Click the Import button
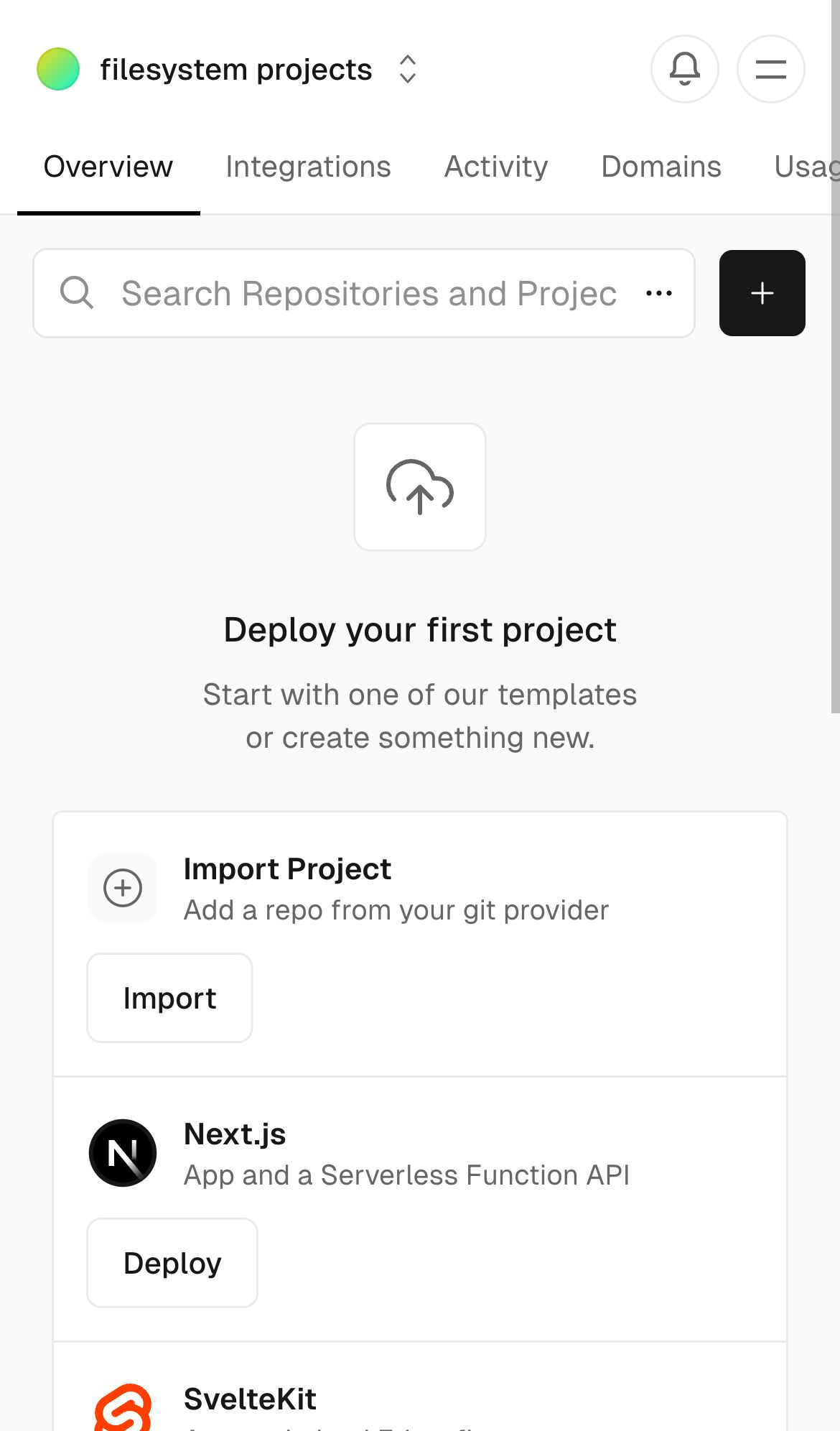Image resolution: width=840 pixels, height=1431 pixels. tap(169, 998)
